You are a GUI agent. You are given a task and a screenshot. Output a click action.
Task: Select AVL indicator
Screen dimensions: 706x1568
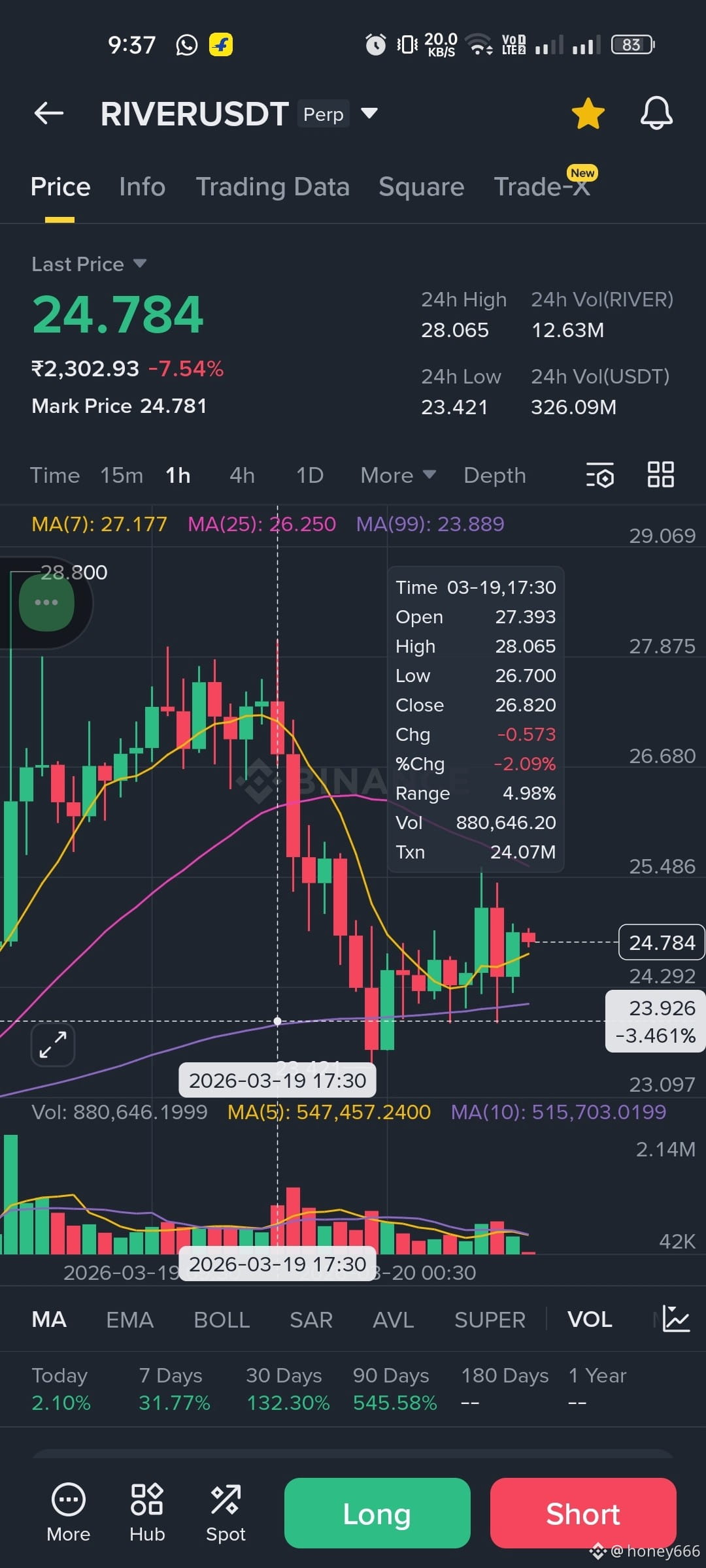point(393,1320)
